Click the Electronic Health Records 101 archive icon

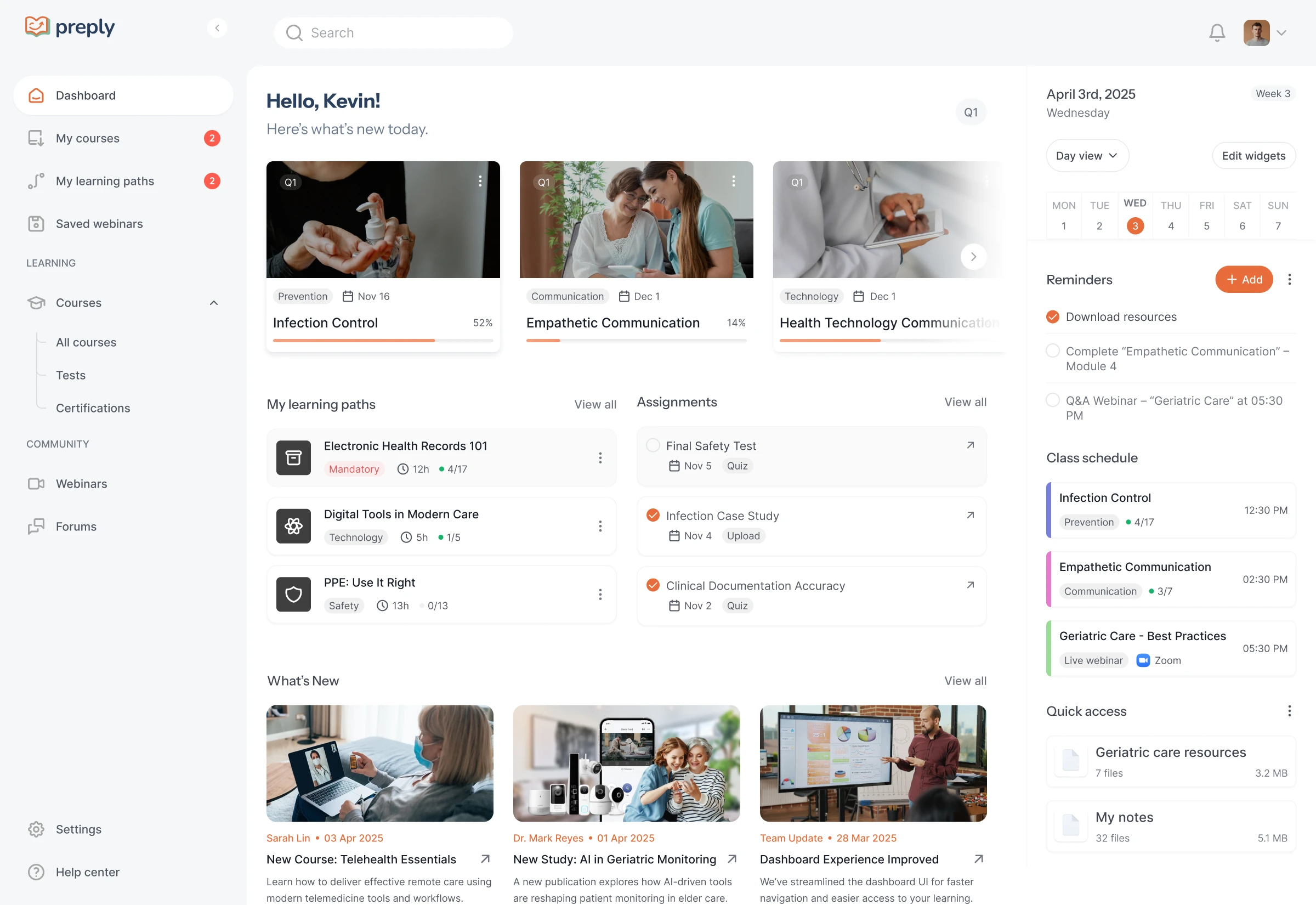pyautogui.click(x=293, y=457)
